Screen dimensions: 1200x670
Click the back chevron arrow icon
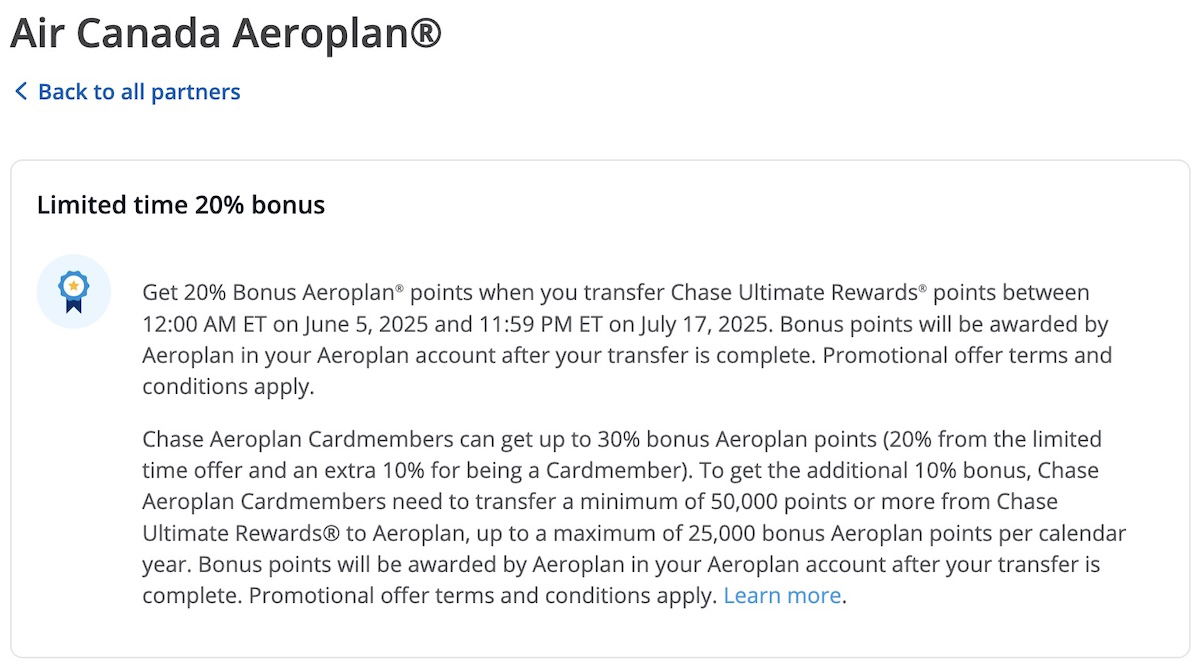point(21,92)
